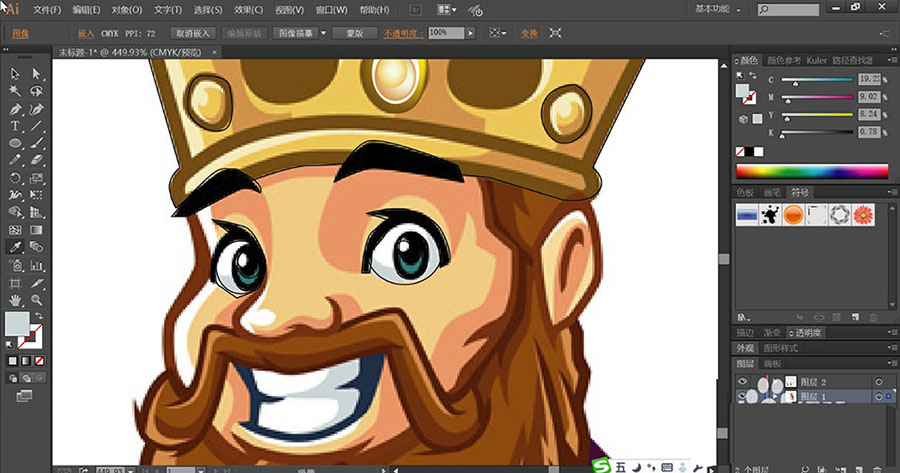This screenshot has height=473, width=900.
Task: Select the Artboard tool
Action: (15, 282)
